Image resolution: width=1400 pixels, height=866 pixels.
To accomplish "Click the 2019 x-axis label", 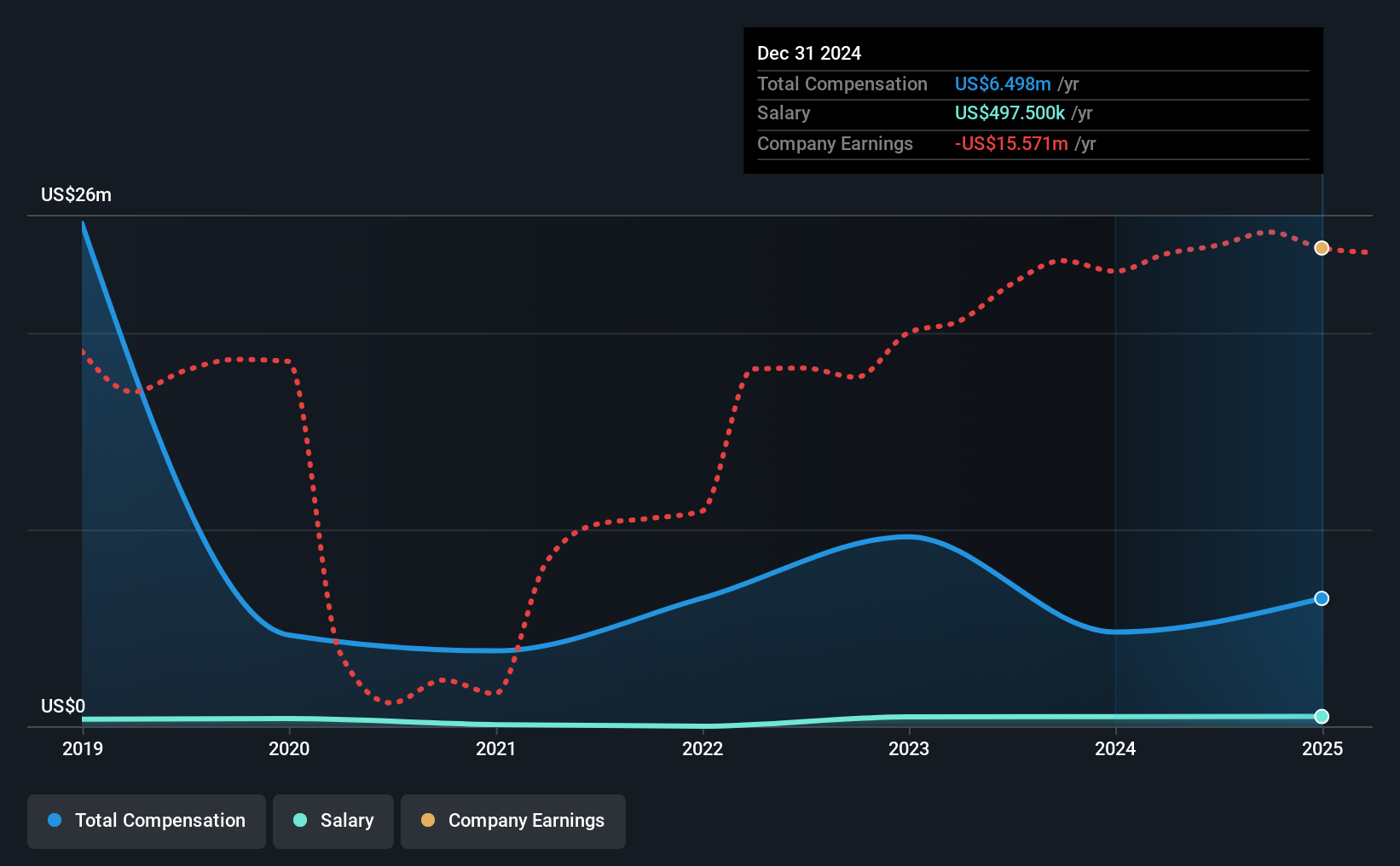I will pyautogui.click(x=83, y=748).
